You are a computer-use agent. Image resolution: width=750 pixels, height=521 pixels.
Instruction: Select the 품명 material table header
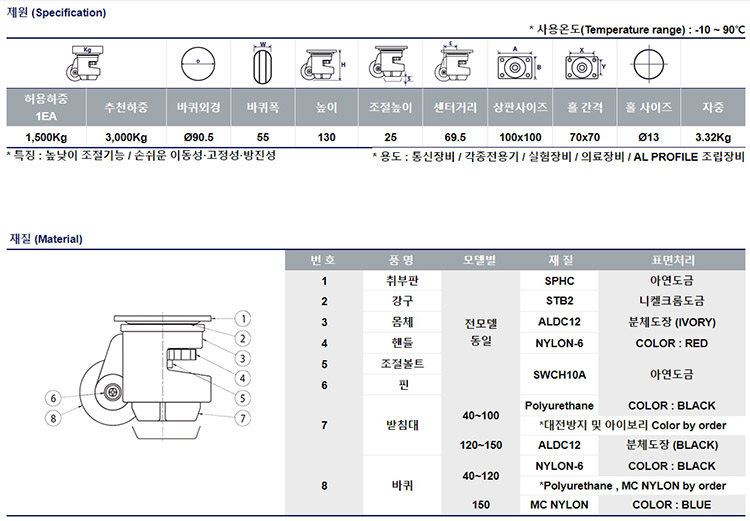(x=402, y=260)
